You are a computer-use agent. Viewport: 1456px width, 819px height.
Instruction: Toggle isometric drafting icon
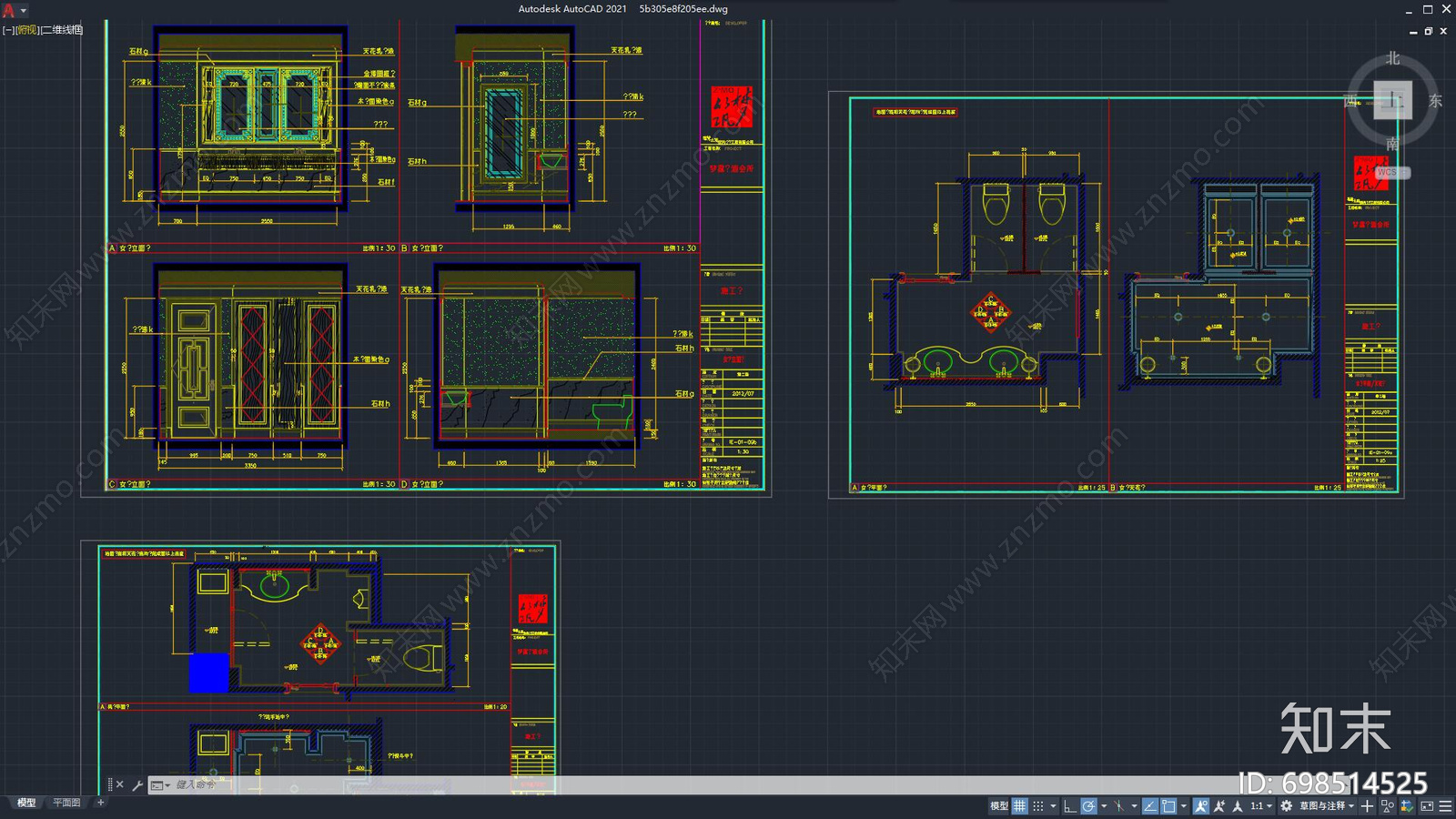pos(1118,806)
